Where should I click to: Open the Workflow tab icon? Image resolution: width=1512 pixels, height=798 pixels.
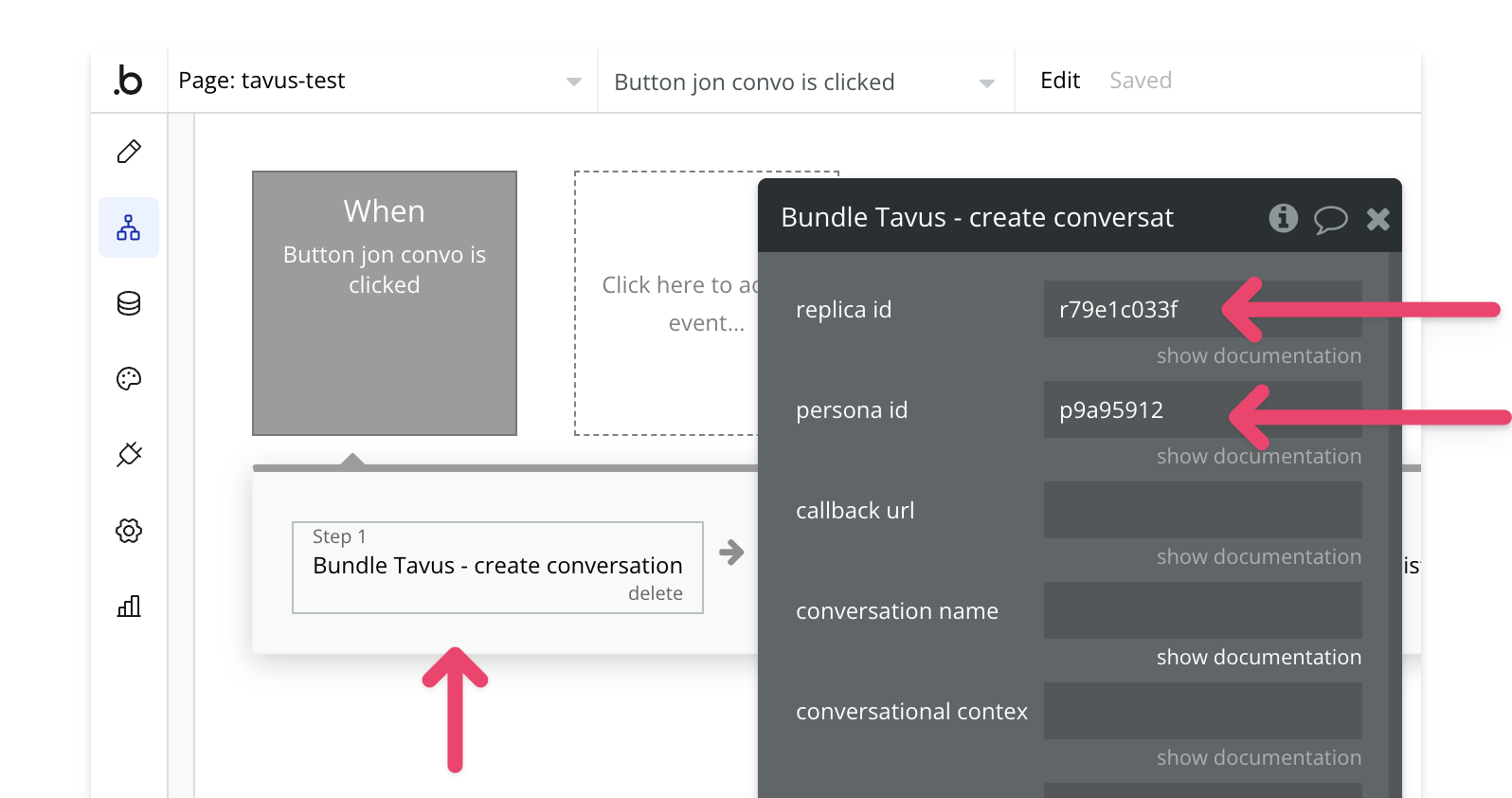(129, 227)
